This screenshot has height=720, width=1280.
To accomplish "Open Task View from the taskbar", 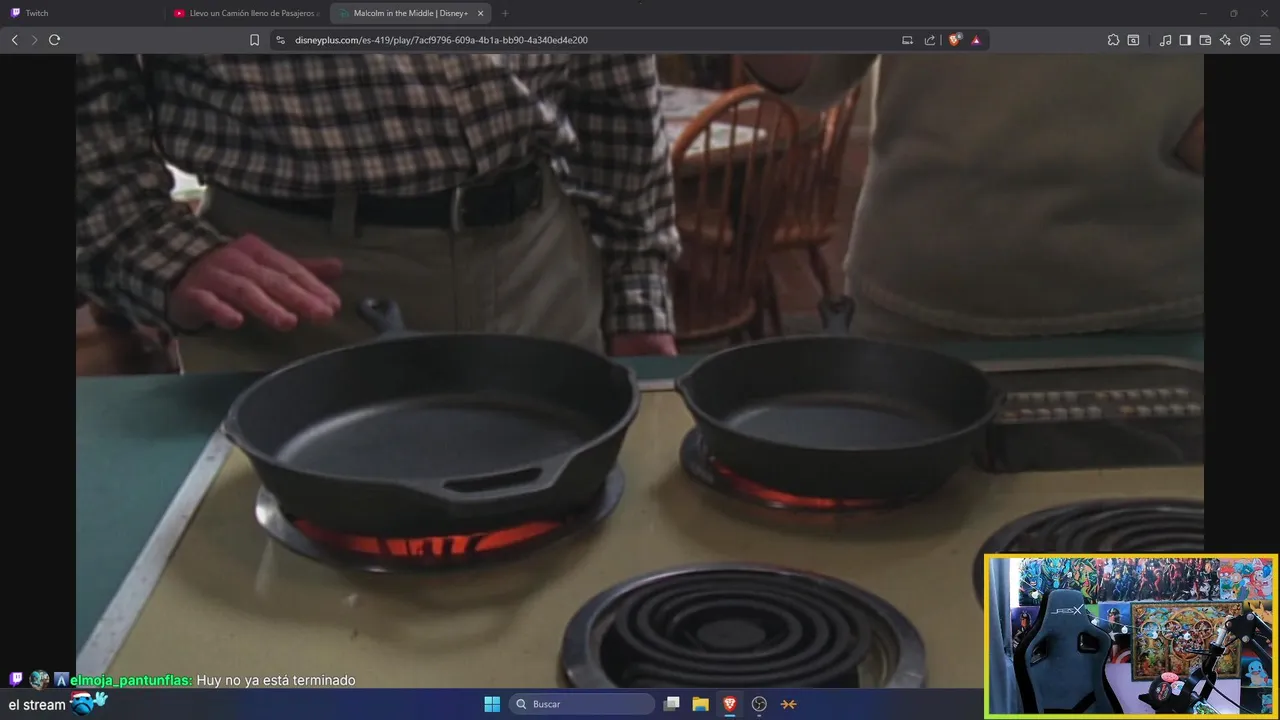I will pos(672,704).
